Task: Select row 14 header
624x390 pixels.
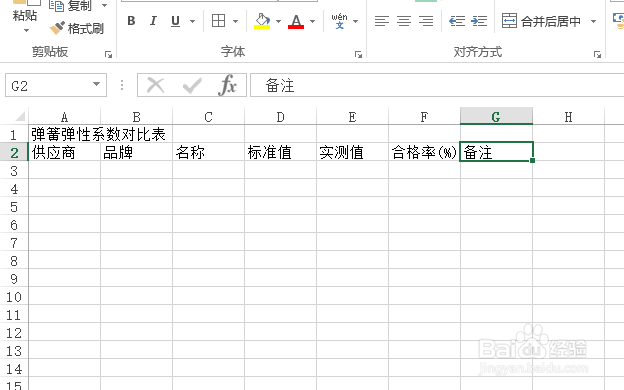Action: coord(14,369)
